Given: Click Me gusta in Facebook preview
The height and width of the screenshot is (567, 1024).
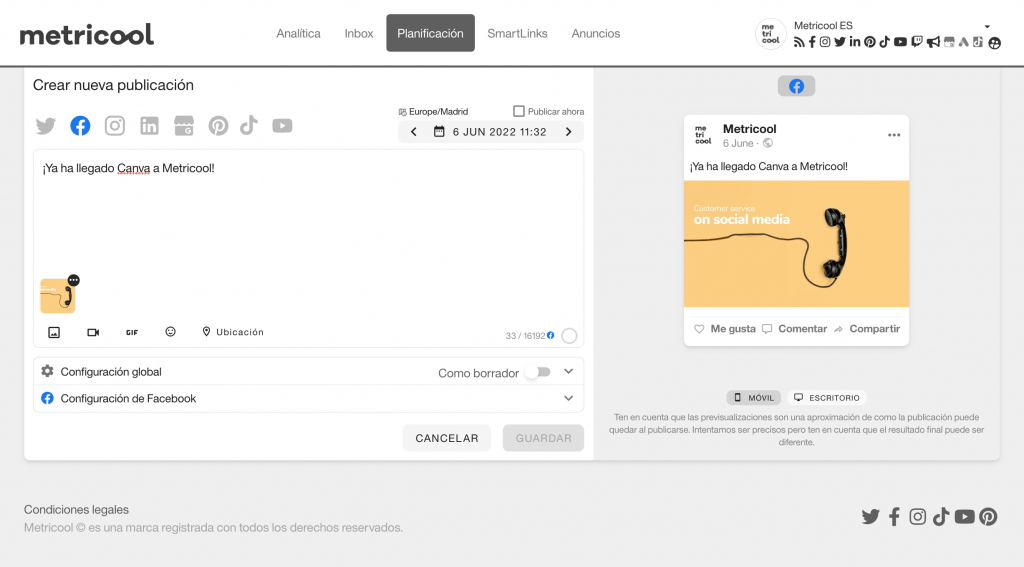Looking at the screenshot, I should click(725, 329).
